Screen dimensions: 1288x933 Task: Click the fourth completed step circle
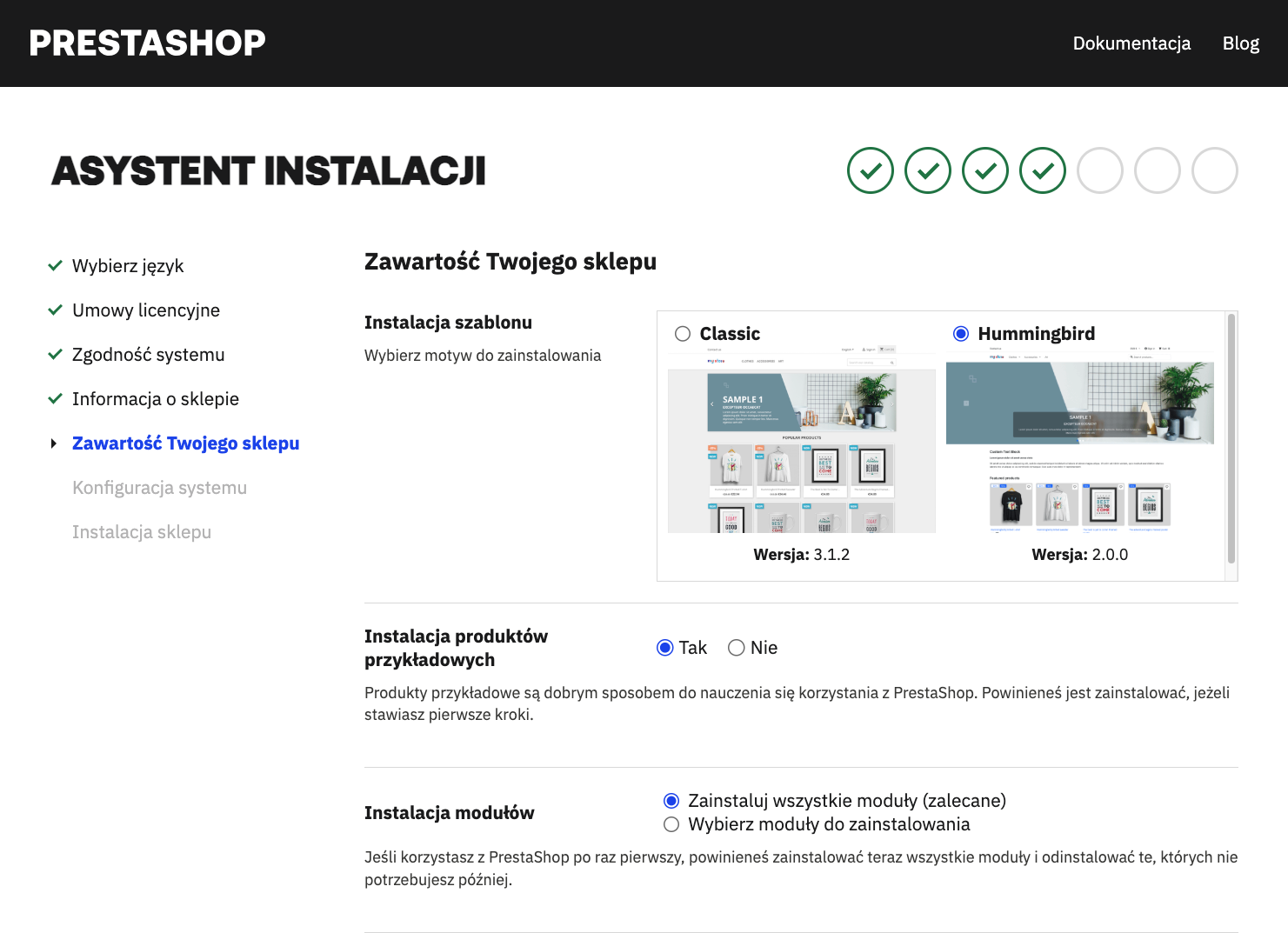point(1043,170)
